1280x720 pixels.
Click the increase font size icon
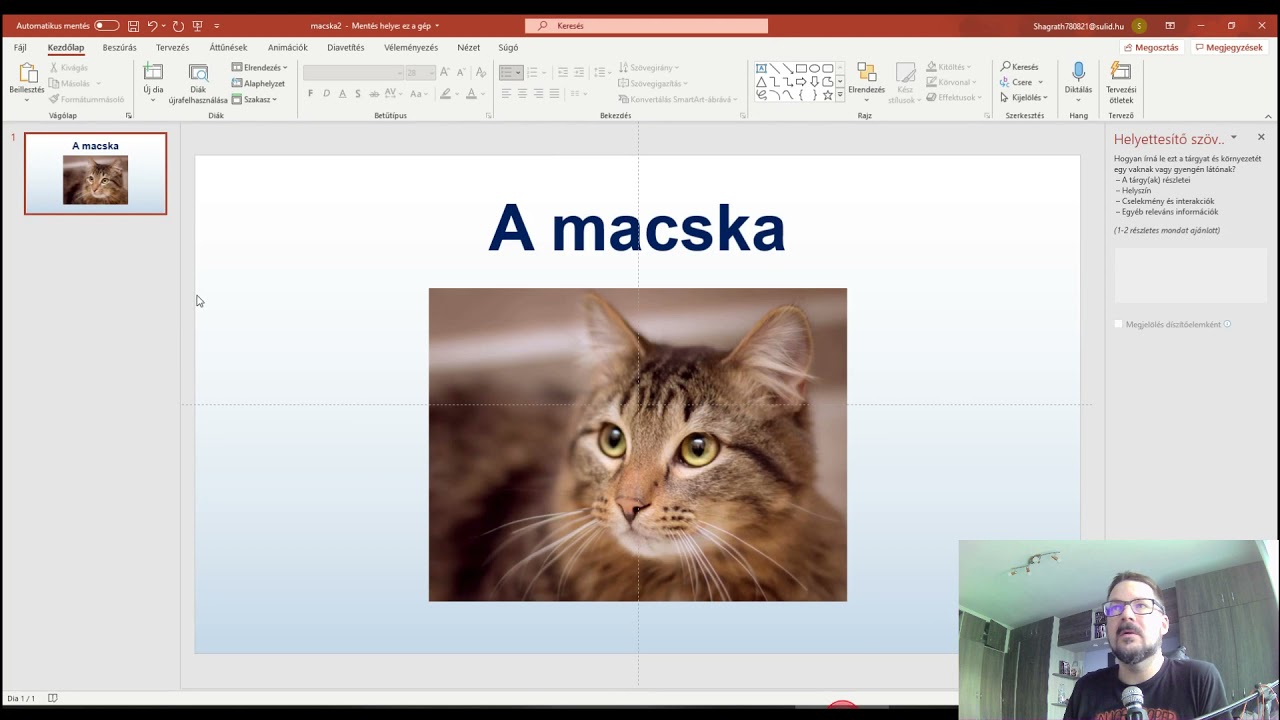(445, 72)
